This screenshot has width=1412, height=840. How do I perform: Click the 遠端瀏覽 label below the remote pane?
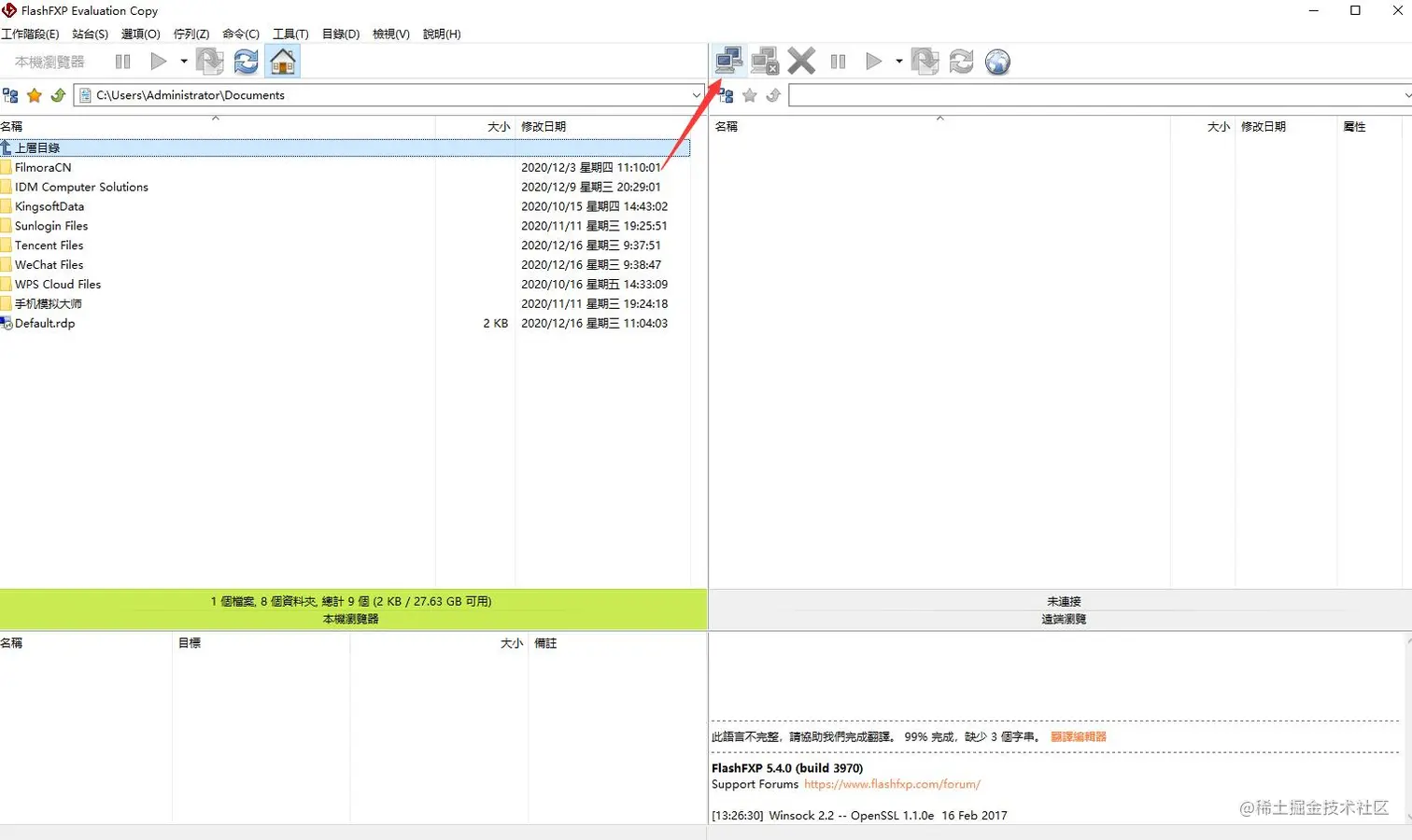click(1064, 619)
